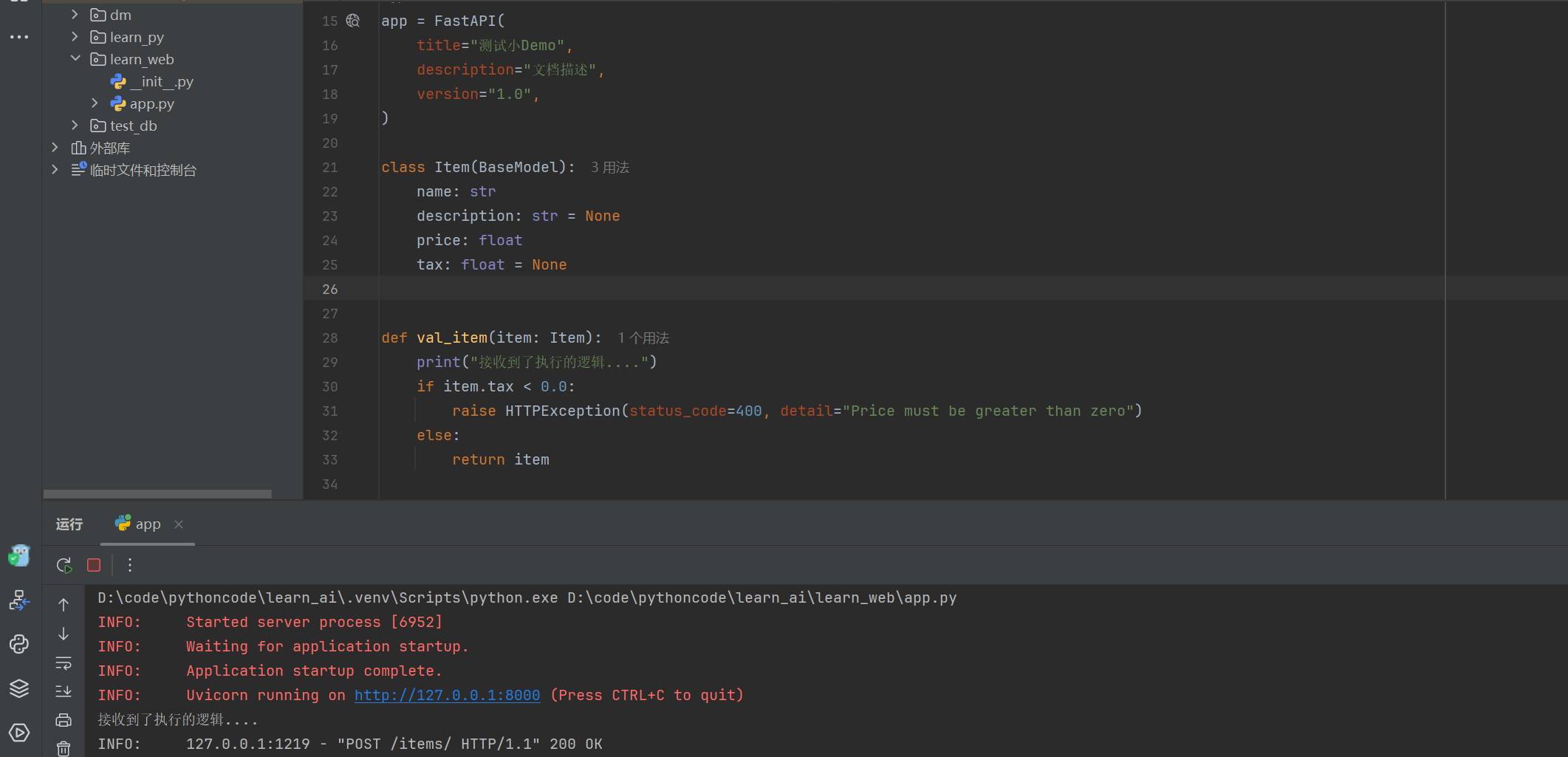
Task: Open the http://127.0.0.1:8000 link
Action: pyautogui.click(x=447, y=696)
